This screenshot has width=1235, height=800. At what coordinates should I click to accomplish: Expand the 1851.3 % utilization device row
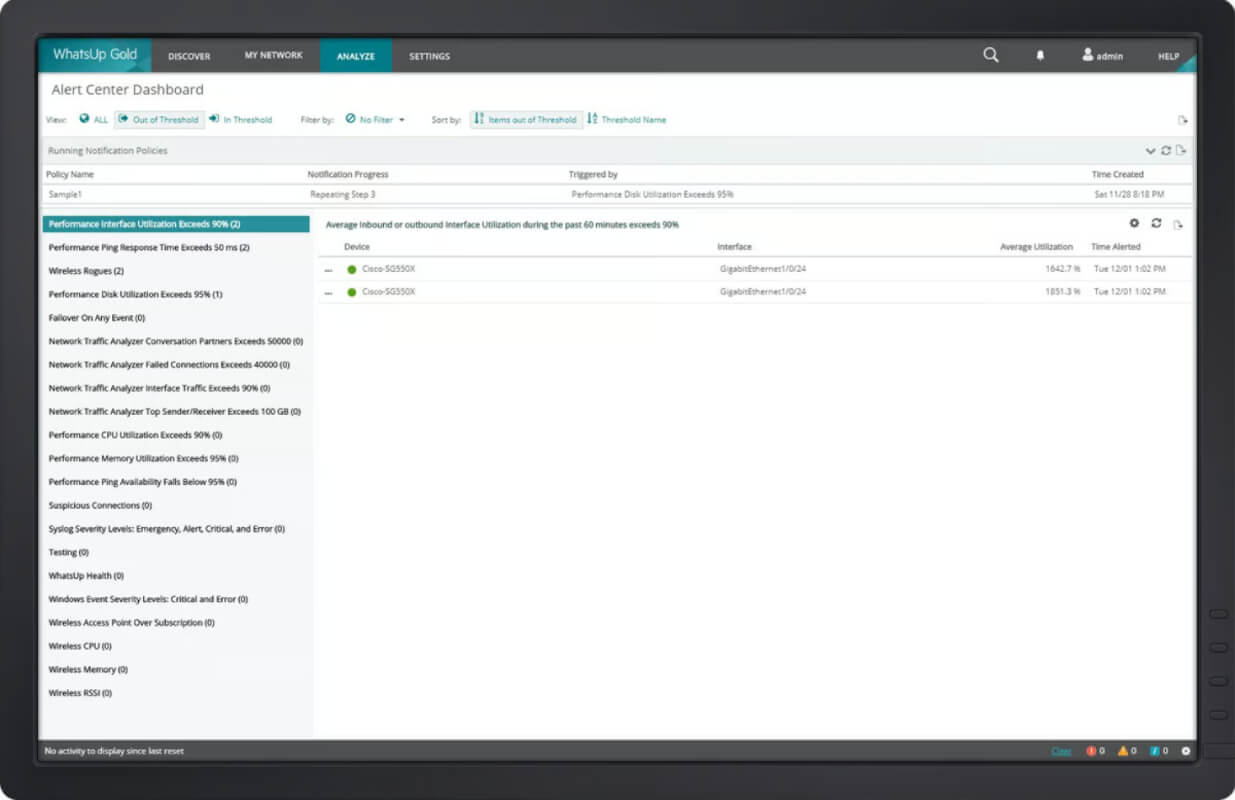point(328,292)
